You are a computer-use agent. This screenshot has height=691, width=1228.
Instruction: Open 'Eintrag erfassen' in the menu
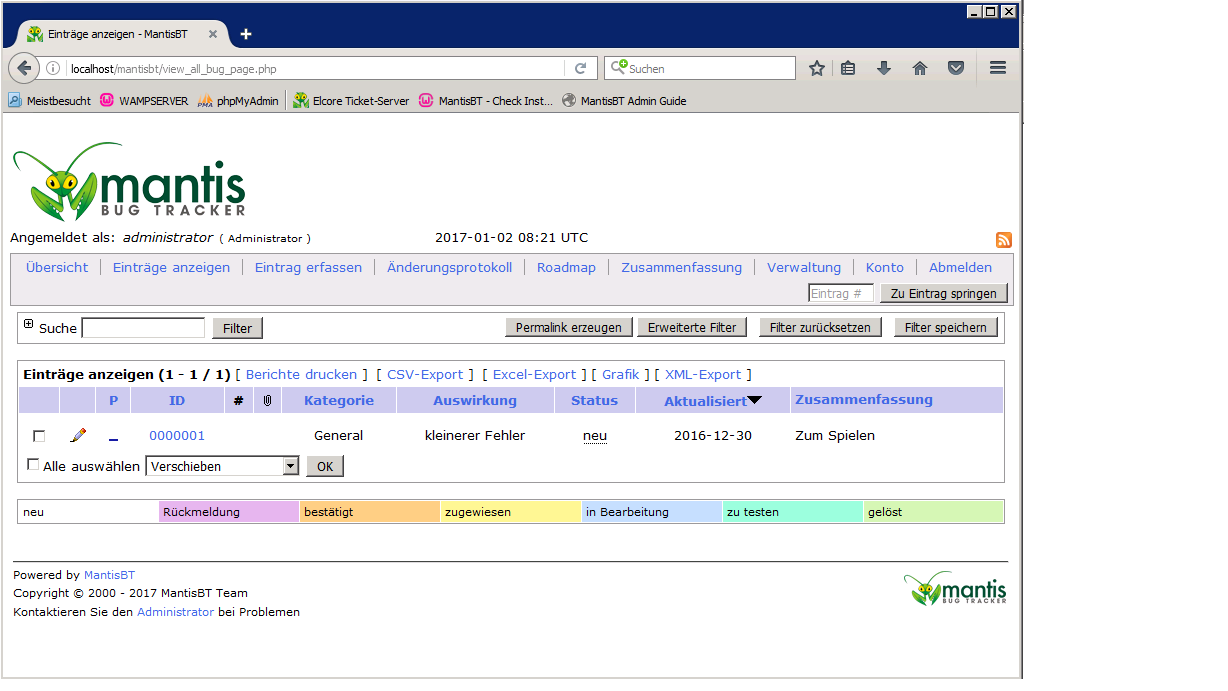(x=308, y=267)
